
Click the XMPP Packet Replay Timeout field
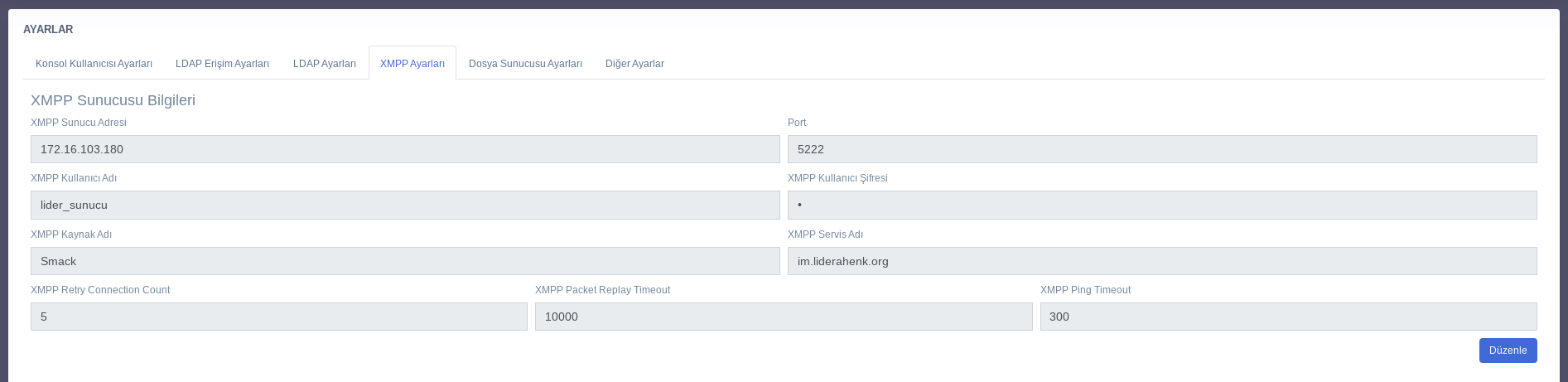[x=783, y=317]
